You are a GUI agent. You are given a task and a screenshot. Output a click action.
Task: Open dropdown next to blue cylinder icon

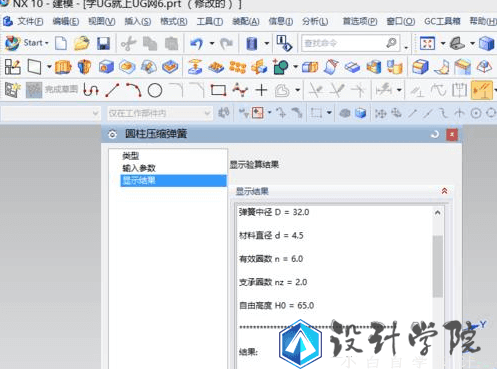267,43
